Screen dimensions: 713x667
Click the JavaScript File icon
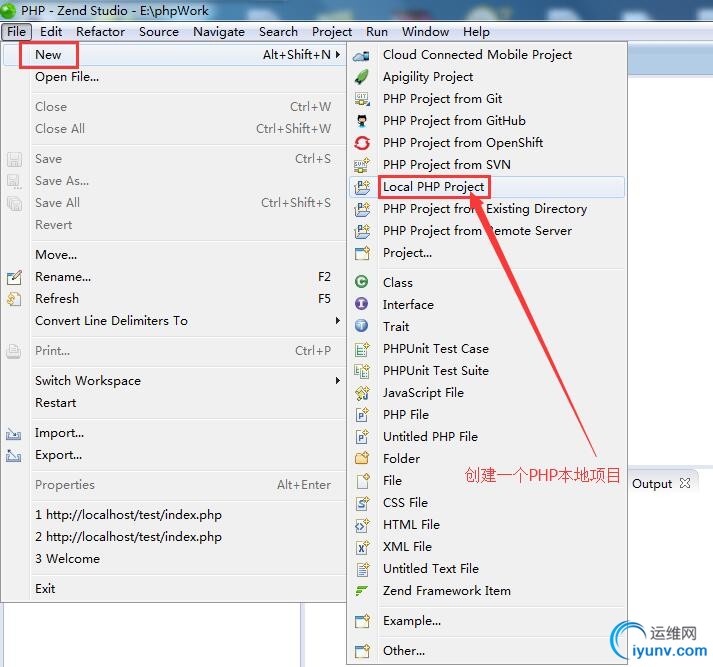(362, 393)
